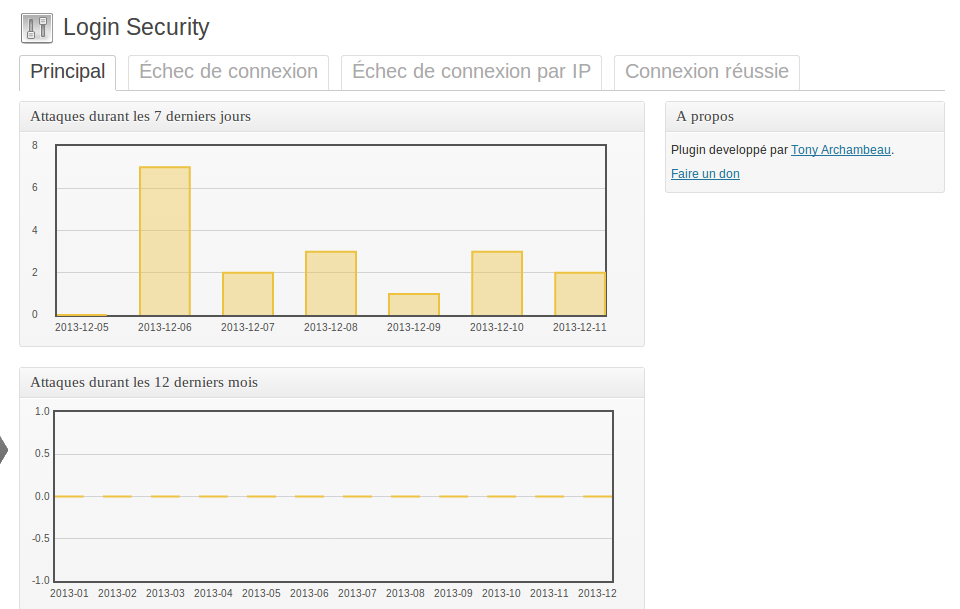
Task: Switch to the Principal tab
Action: 67,72
